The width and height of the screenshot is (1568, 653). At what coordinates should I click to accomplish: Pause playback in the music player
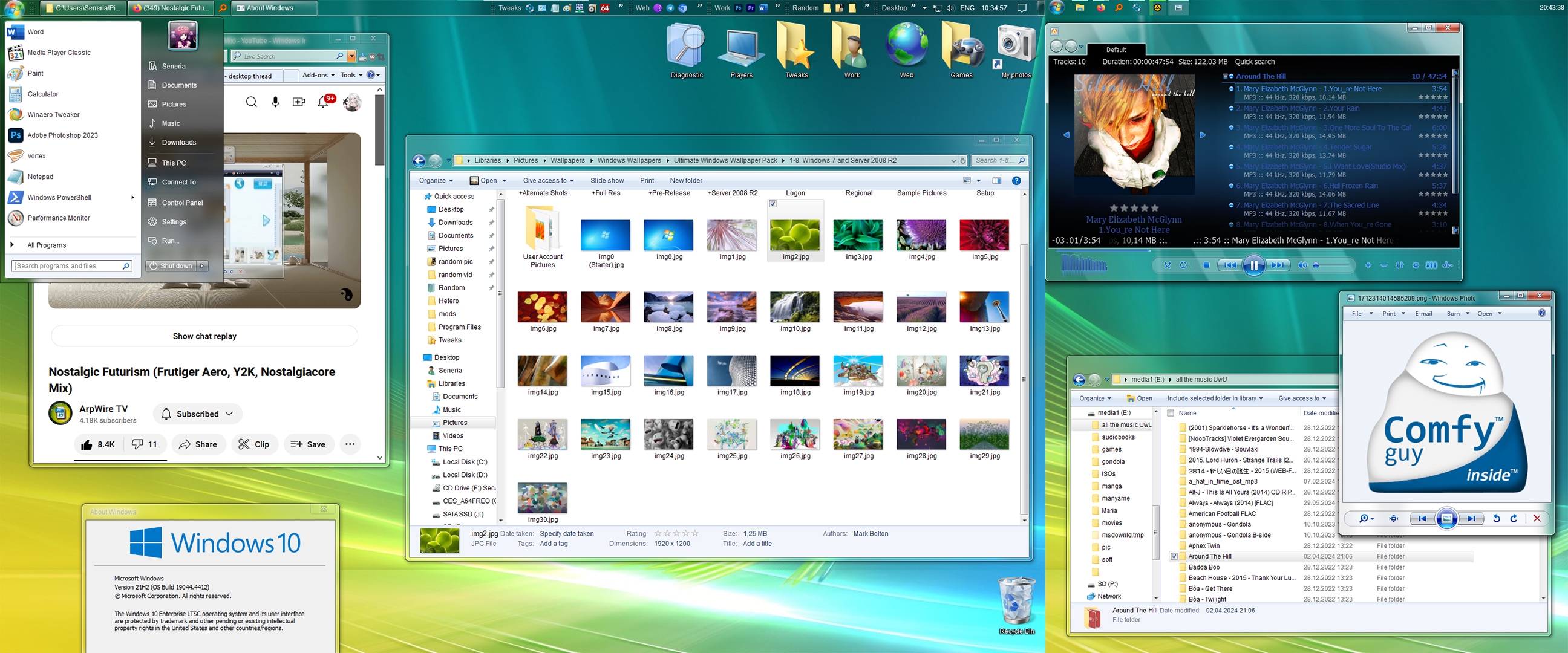coord(1253,265)
